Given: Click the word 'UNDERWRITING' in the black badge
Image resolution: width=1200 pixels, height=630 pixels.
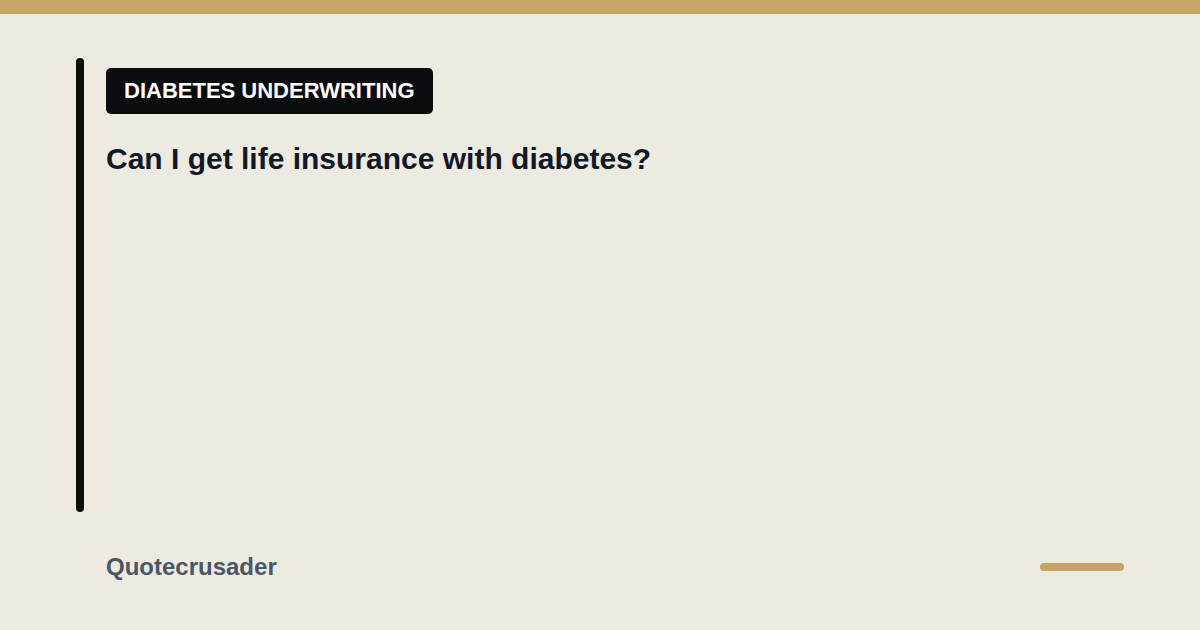Looking at the screenshot, I should (x=328, y=91).
